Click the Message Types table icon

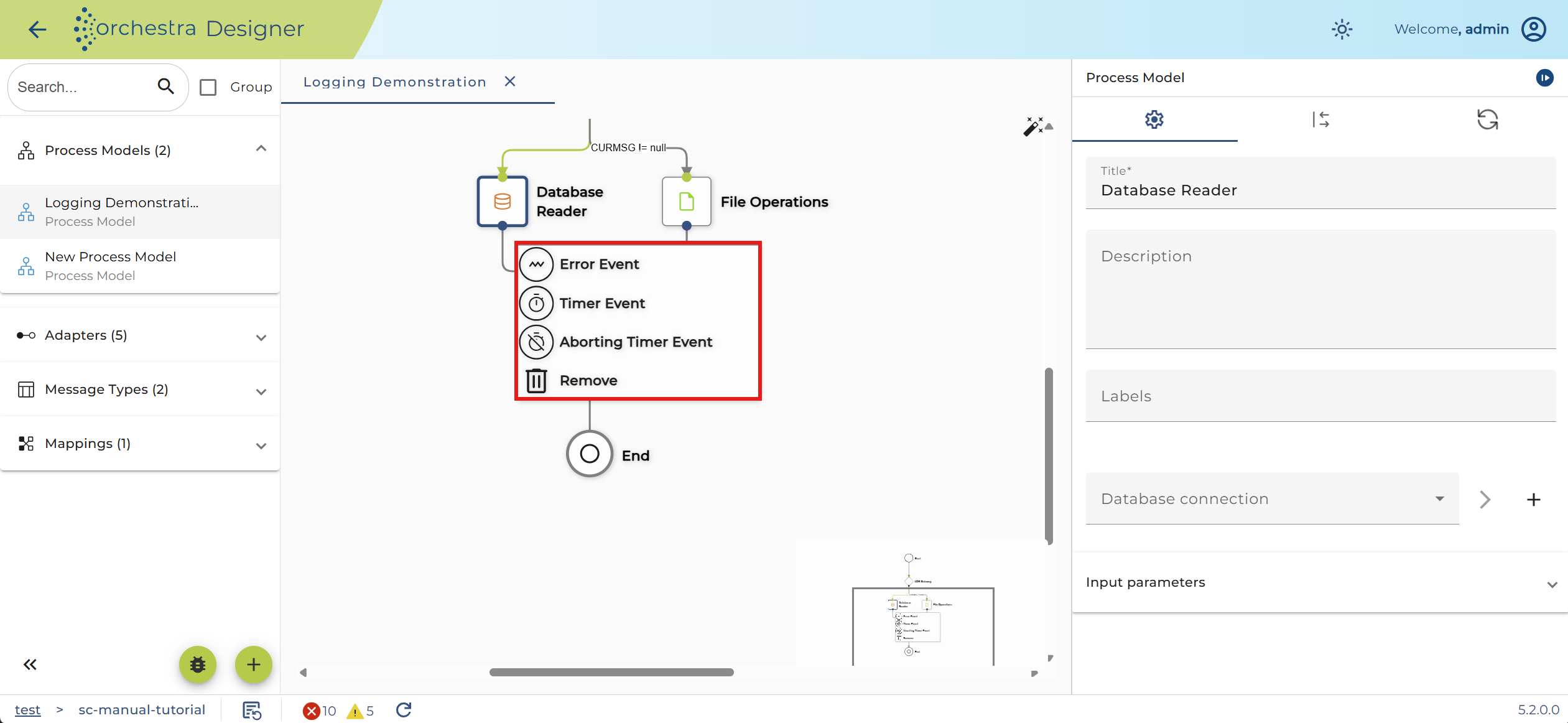point(26,389)
